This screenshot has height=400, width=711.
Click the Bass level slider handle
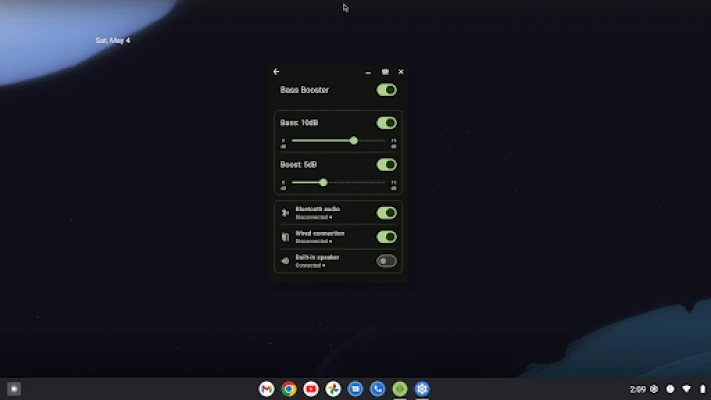[x=354, y=141]
